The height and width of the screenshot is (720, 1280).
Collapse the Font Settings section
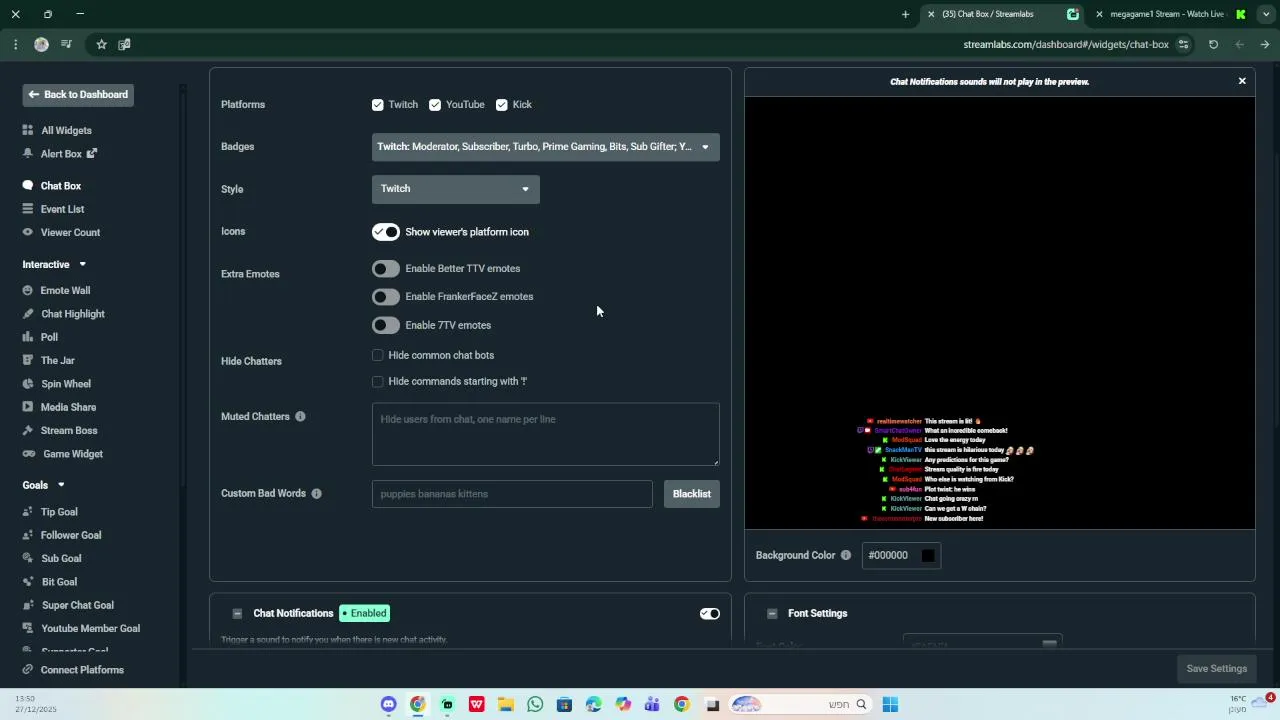tap(772, 614)
